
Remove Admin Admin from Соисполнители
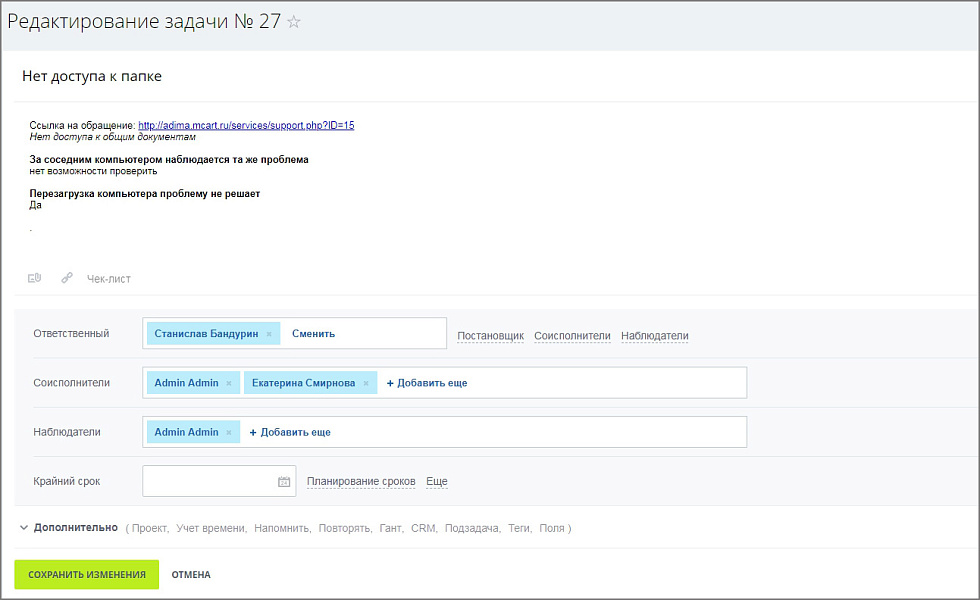pyautogui.click(x=229, y=383)
